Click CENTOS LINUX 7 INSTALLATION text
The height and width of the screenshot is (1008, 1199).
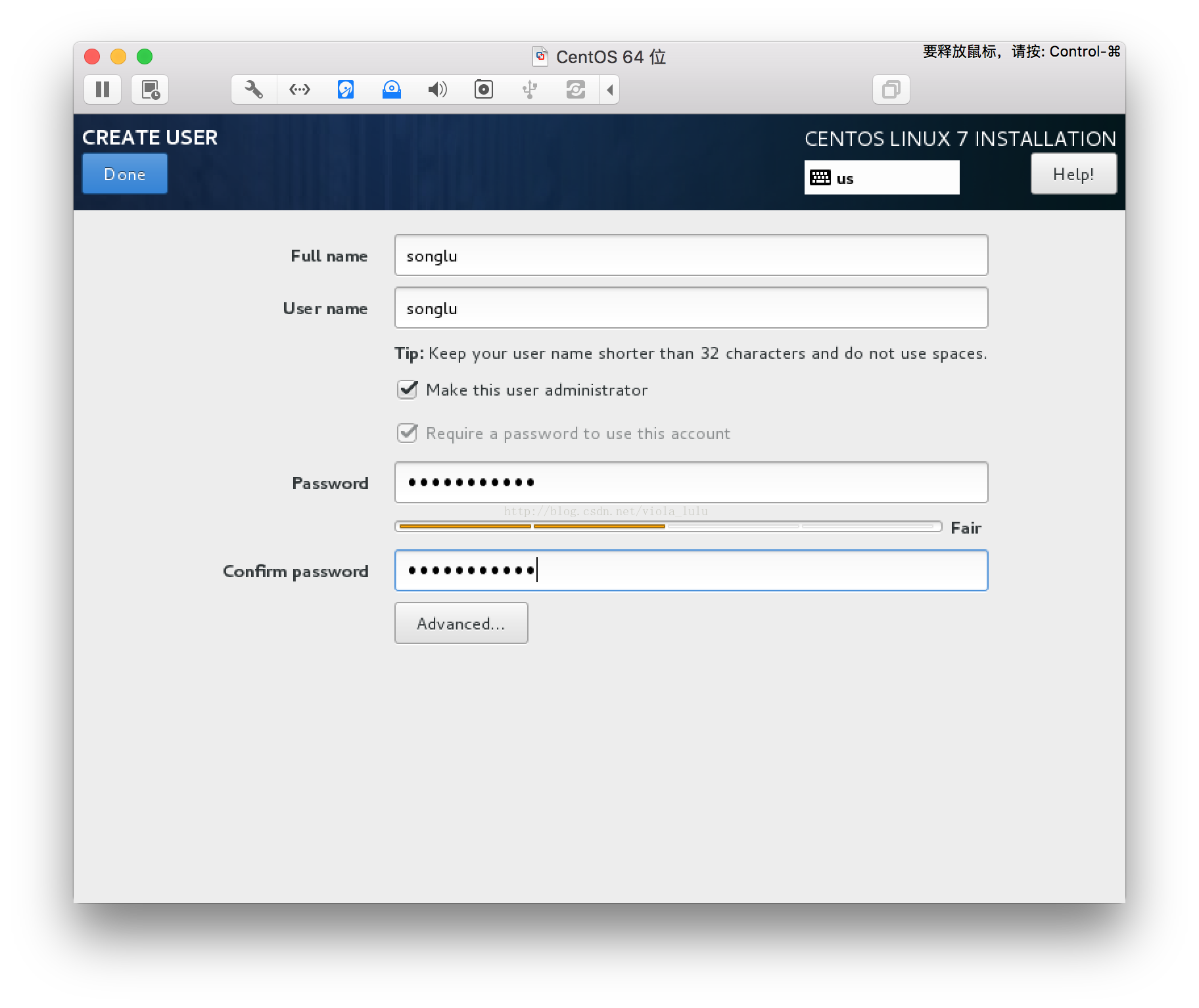click(x=960, y=139)
